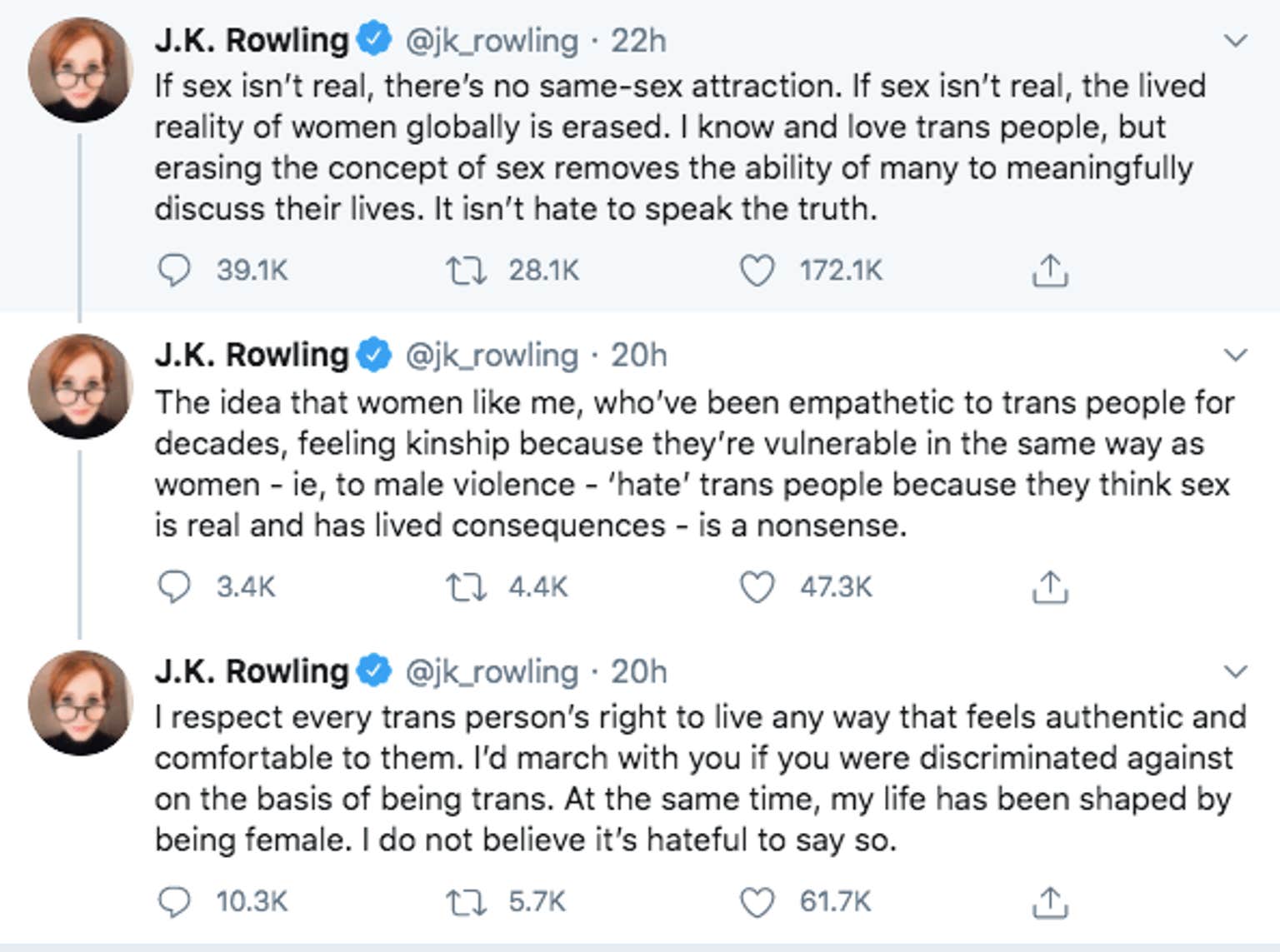Reply to the bottom tweet about marching
1280x952 pixels.
[x=175, y=900]
